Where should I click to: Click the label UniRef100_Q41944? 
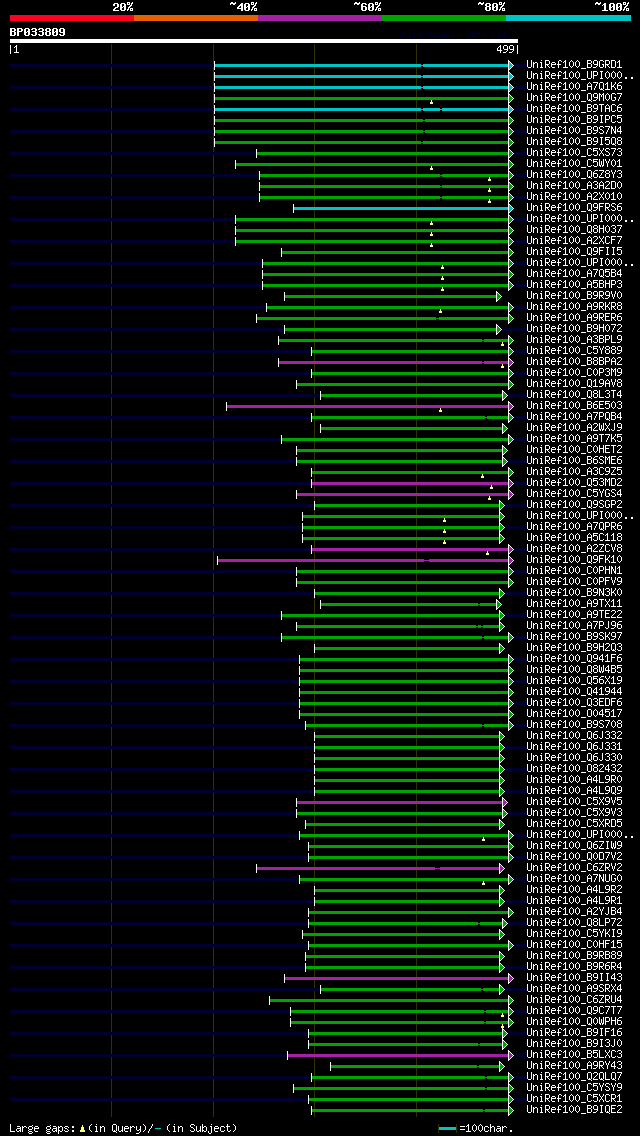coord(574,691)
